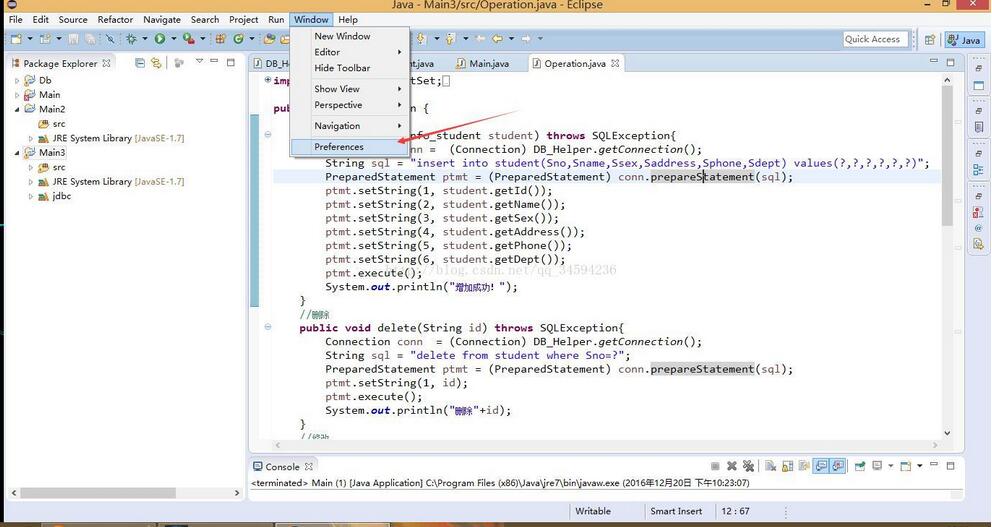Open the Outline icon in right trim
992x527 pixels.
979,170
